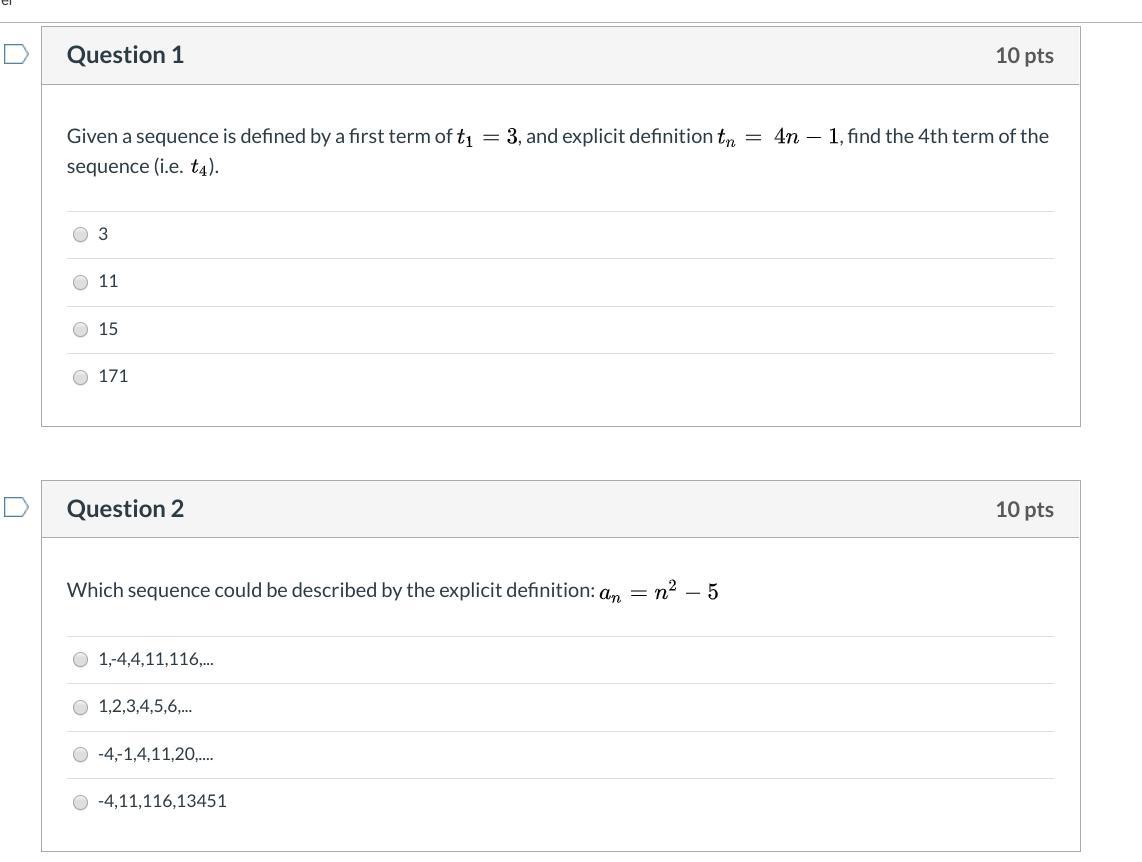Screen dimensions: 1142x862
Task: Click the 10 pts label of Question 2
Action: coord(1024,509)
